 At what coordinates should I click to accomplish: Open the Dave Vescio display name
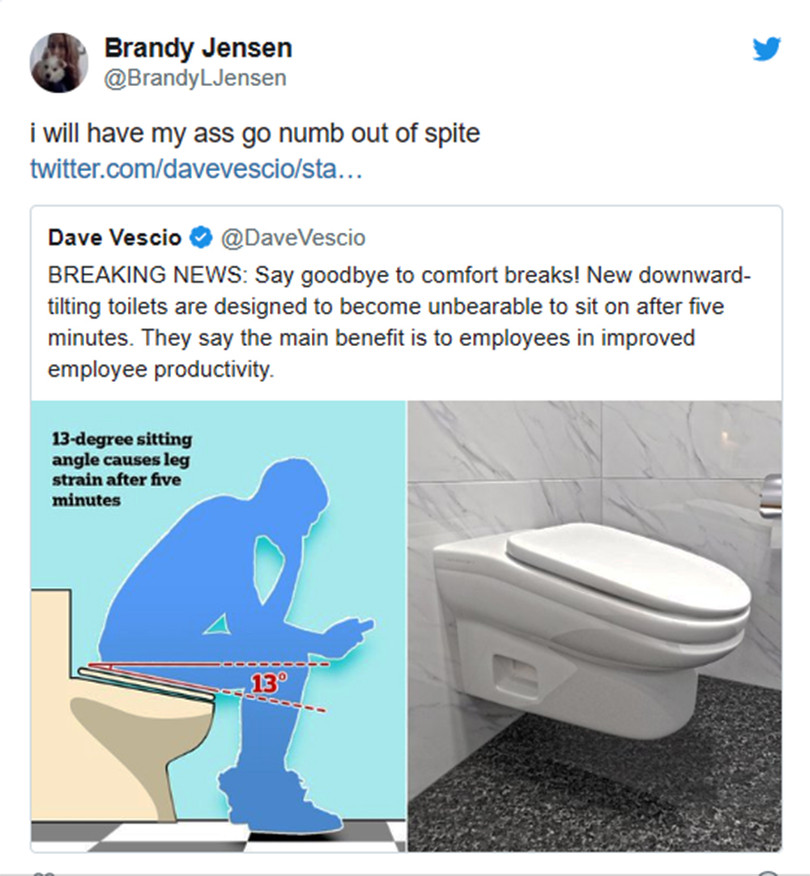pyautogui.click(x=115, y=238)
